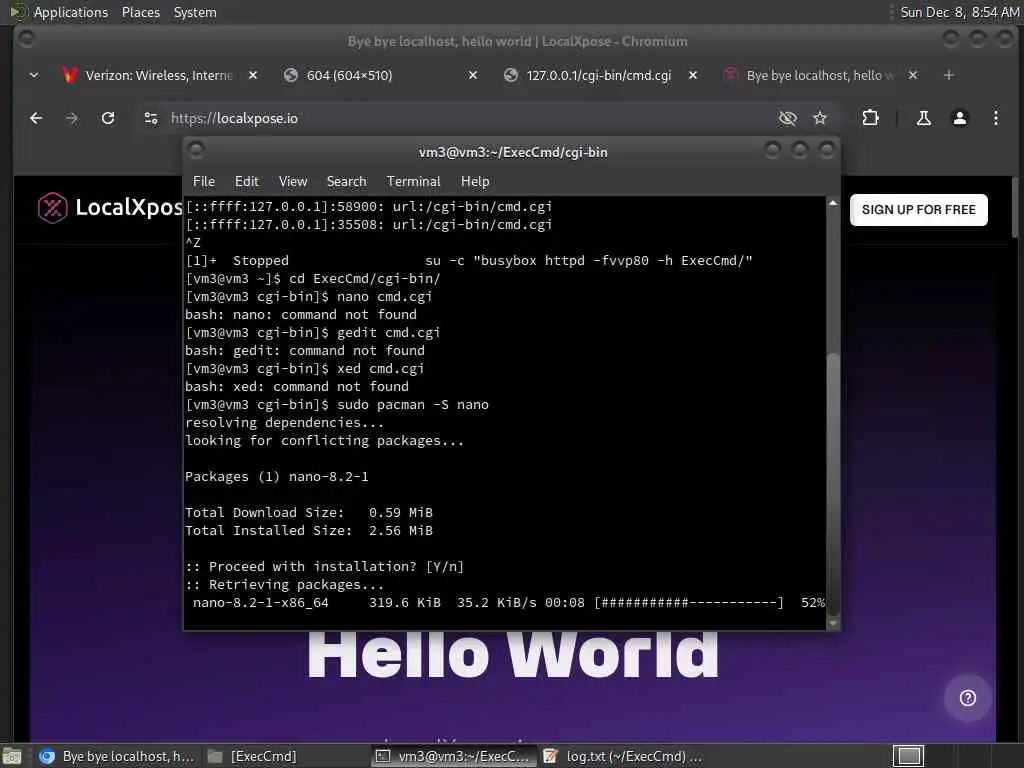Open a new tab with plus button
Image resolution: width=1024 pixels, height=768 pixels.
[x=948, y=75]
